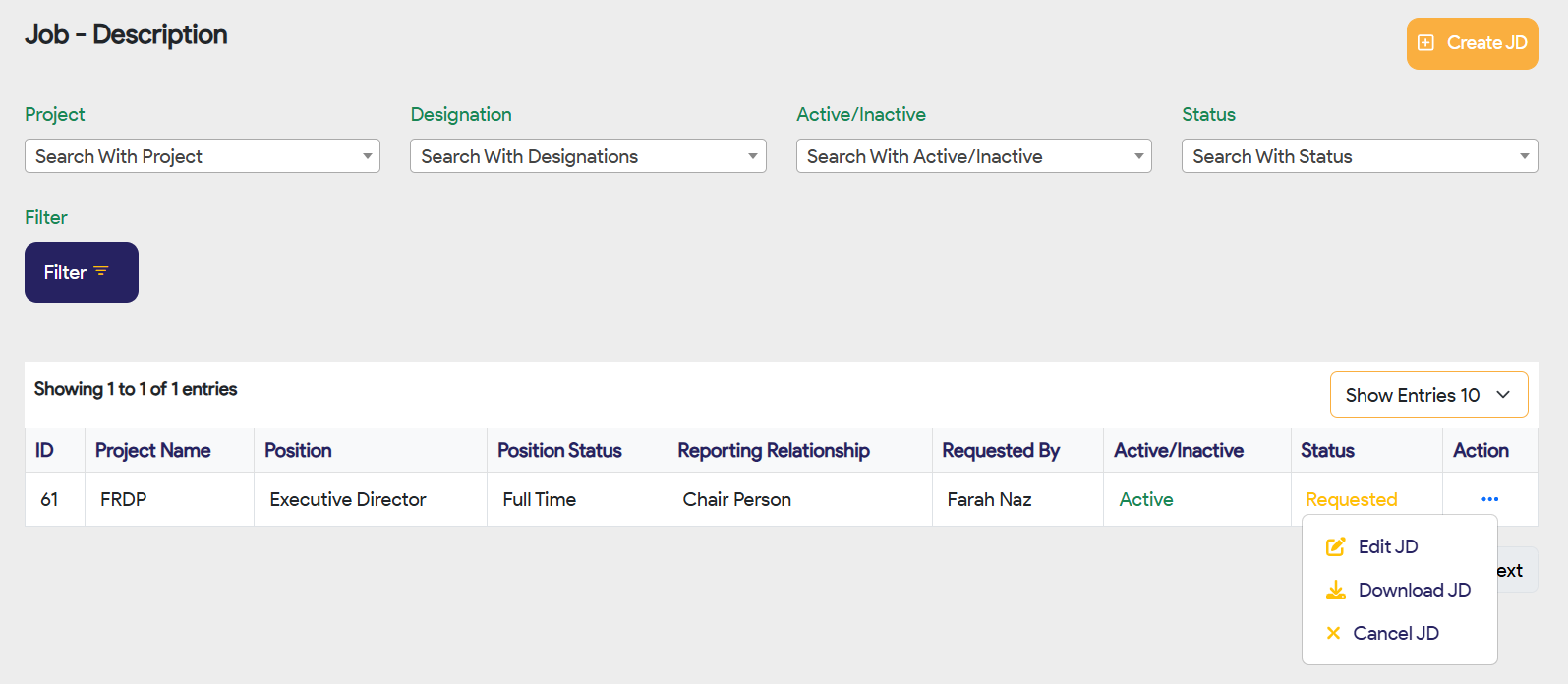Image resolution: width=1568 pixels, height=684 pixels.
Task: Select the pencil icon next to Edit JD
Action: coord(1335,546)
